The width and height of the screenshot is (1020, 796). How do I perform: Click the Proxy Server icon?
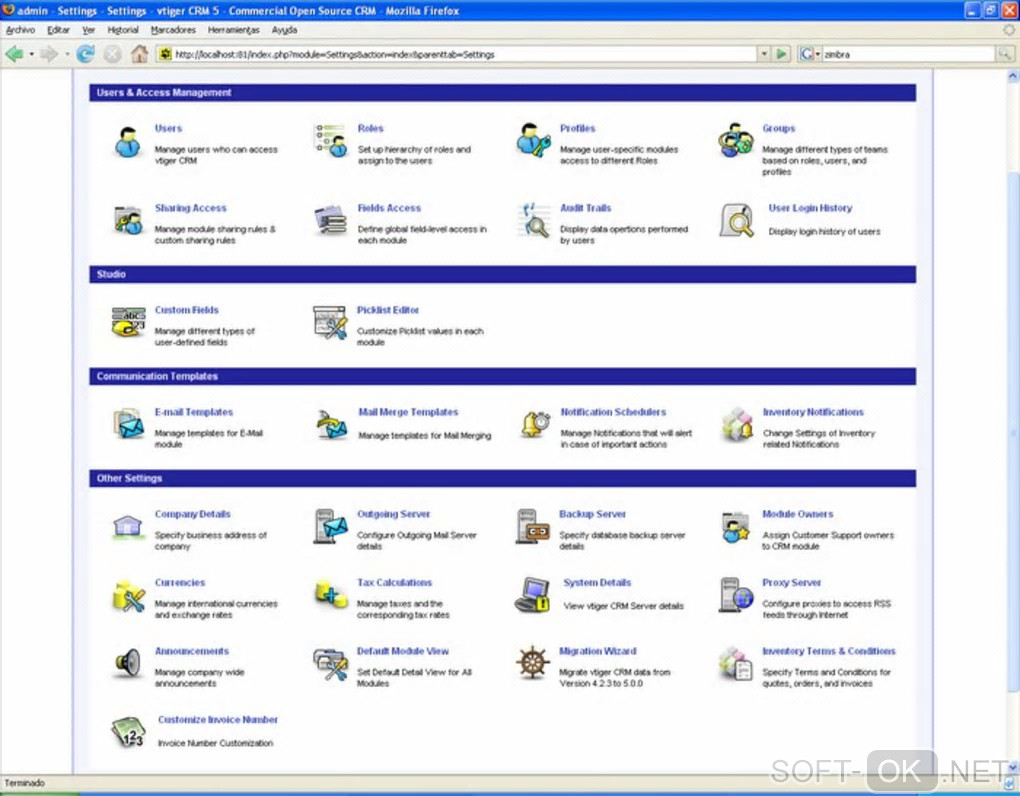click(x=736, y=595)
